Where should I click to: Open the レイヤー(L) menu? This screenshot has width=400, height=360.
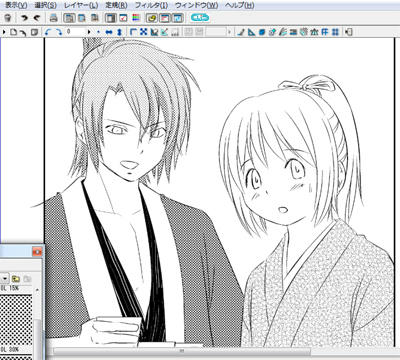[81, 5]
